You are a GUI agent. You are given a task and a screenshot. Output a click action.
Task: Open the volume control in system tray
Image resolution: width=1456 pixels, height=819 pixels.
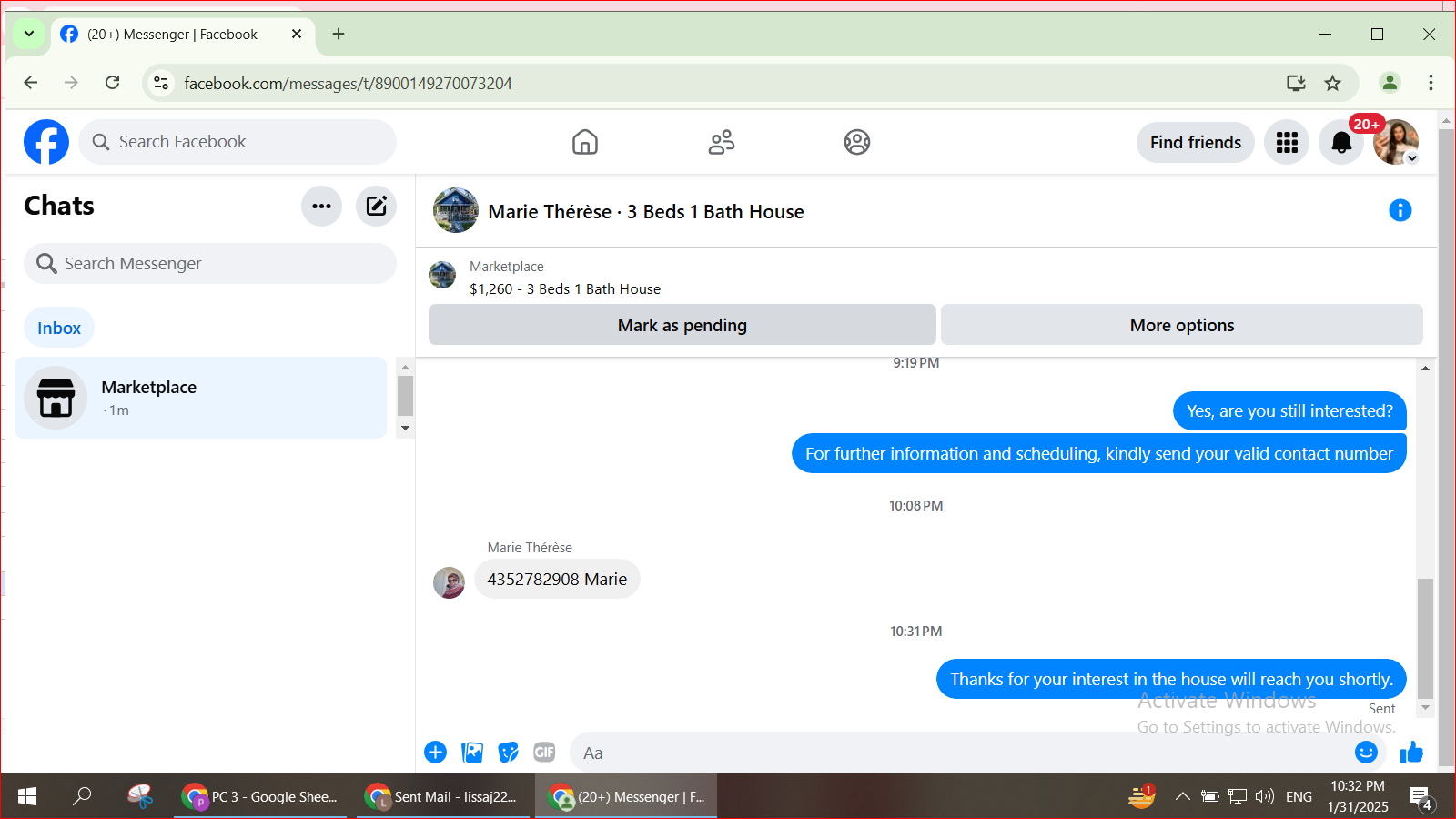click(1264, 796)
